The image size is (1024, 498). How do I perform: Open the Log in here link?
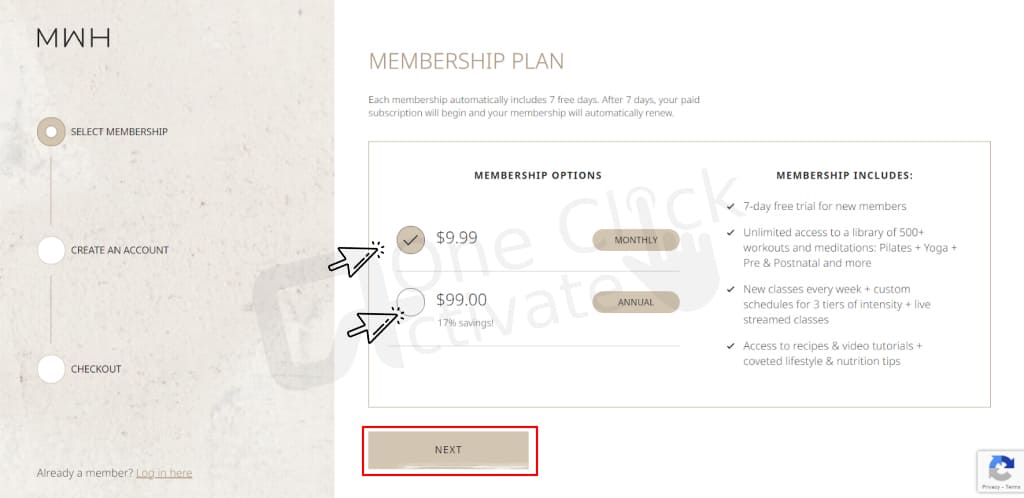pos(164,473)
